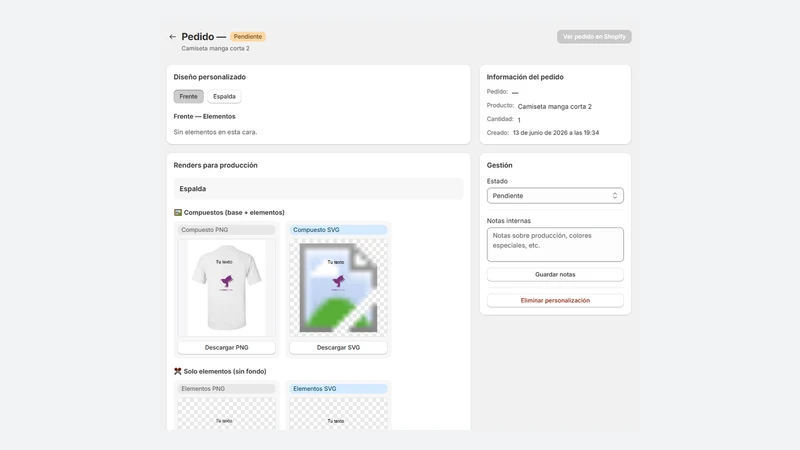Click the Compuestos picture icon
Image resolution: width=800 pixels, height=450 pixels.
tap(178, 212)
